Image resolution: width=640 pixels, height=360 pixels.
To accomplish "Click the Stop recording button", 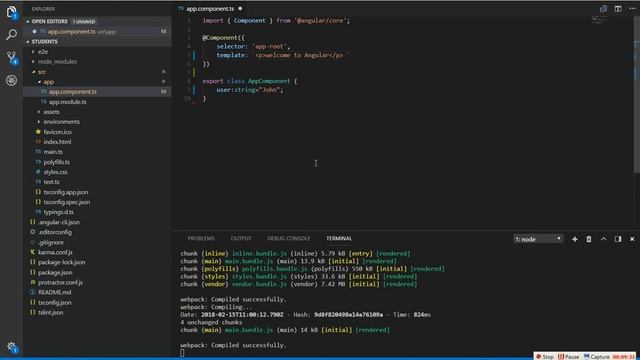I will (545, 356).
